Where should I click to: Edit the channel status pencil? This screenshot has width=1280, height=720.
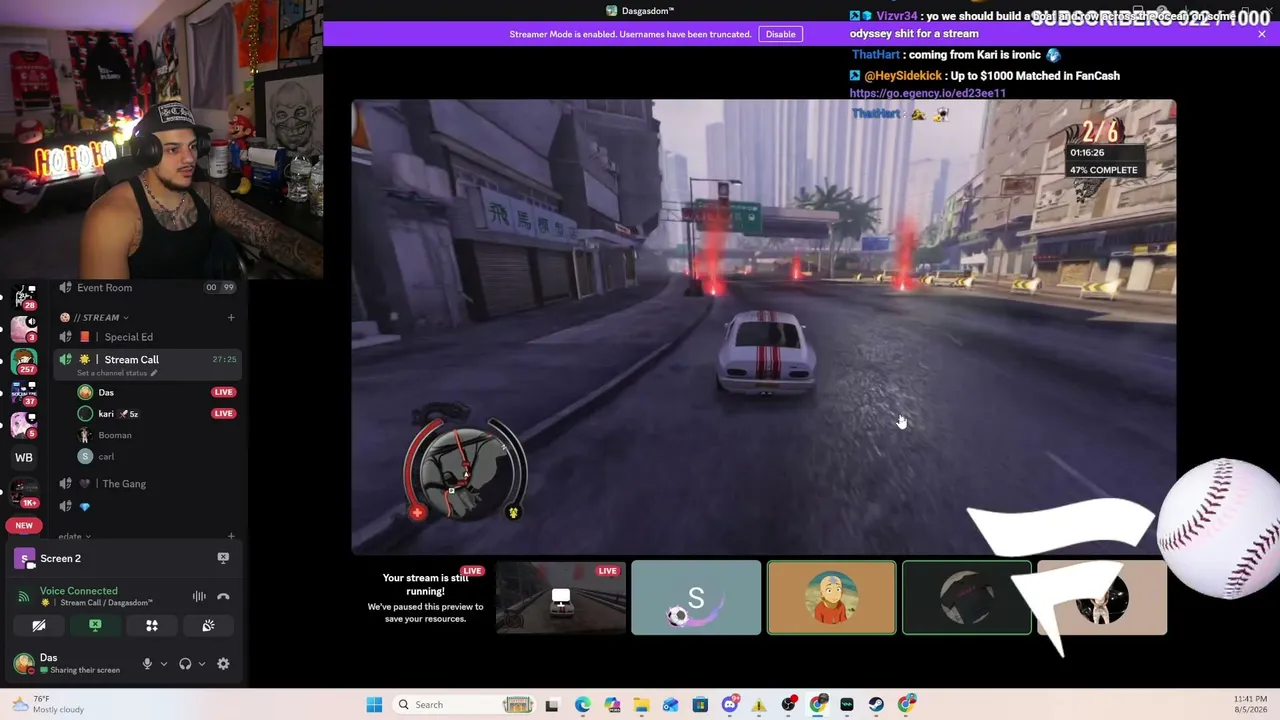[x=154, y=373]
